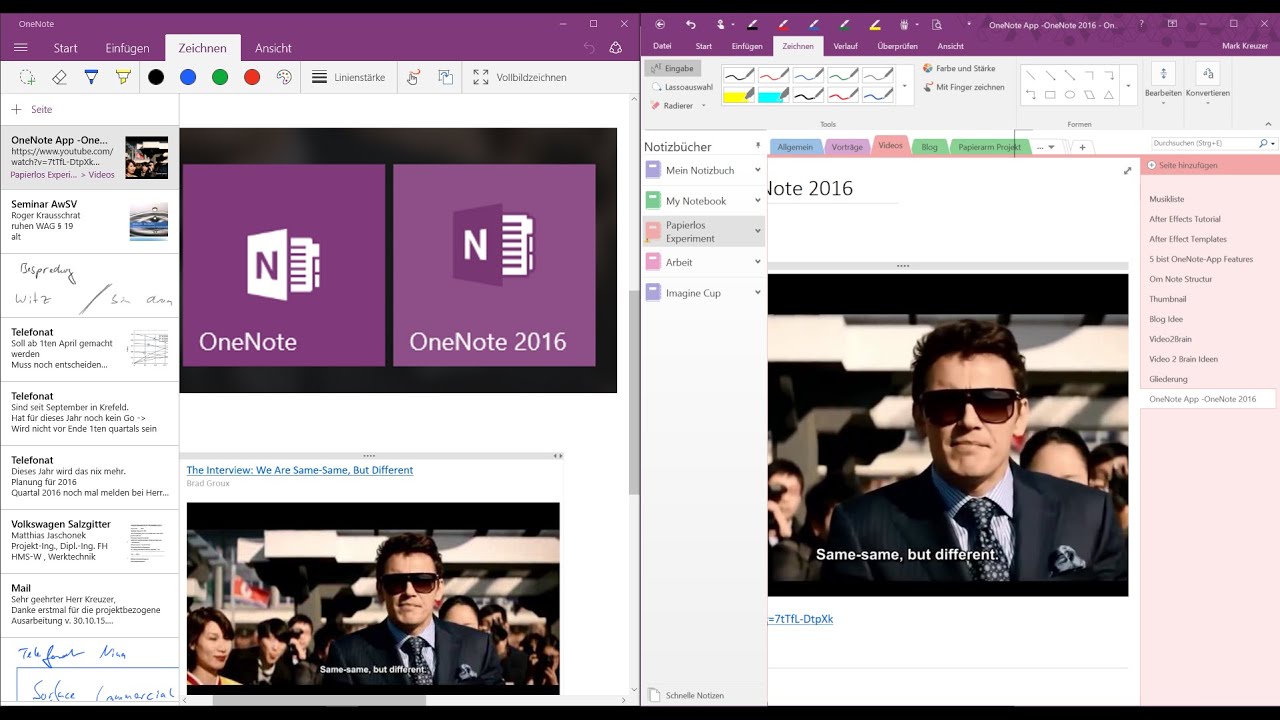Select the black pen in quick access toolbar
1280x720 pixels.
click(752, 24)
